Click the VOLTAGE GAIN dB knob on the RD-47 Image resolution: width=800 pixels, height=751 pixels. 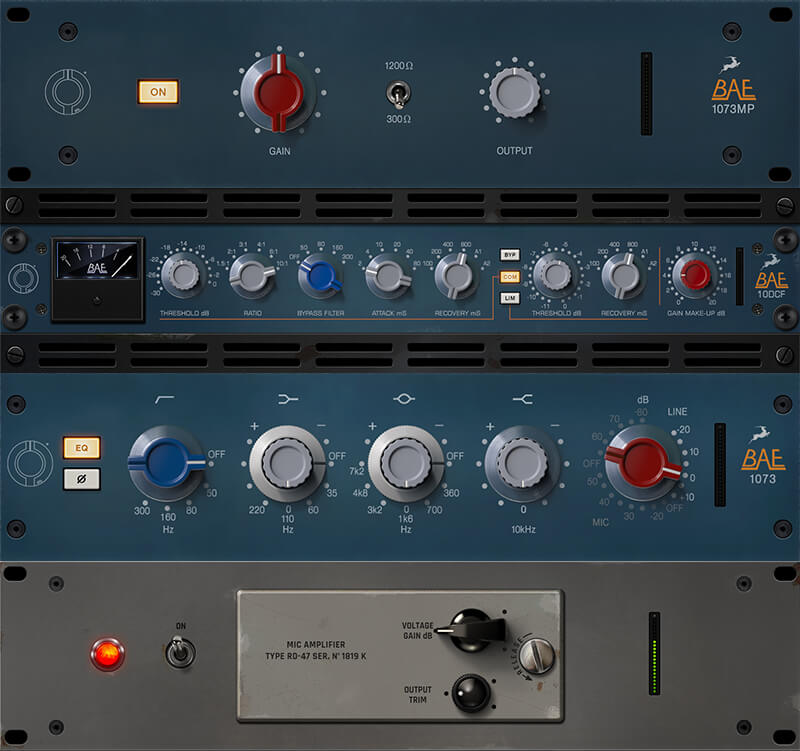point(472,630)
